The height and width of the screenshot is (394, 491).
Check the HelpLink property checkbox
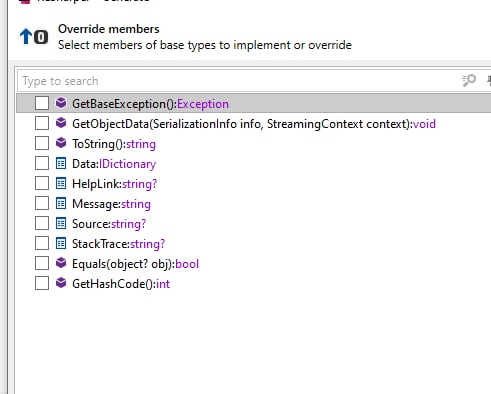click(x=42, y=183)
